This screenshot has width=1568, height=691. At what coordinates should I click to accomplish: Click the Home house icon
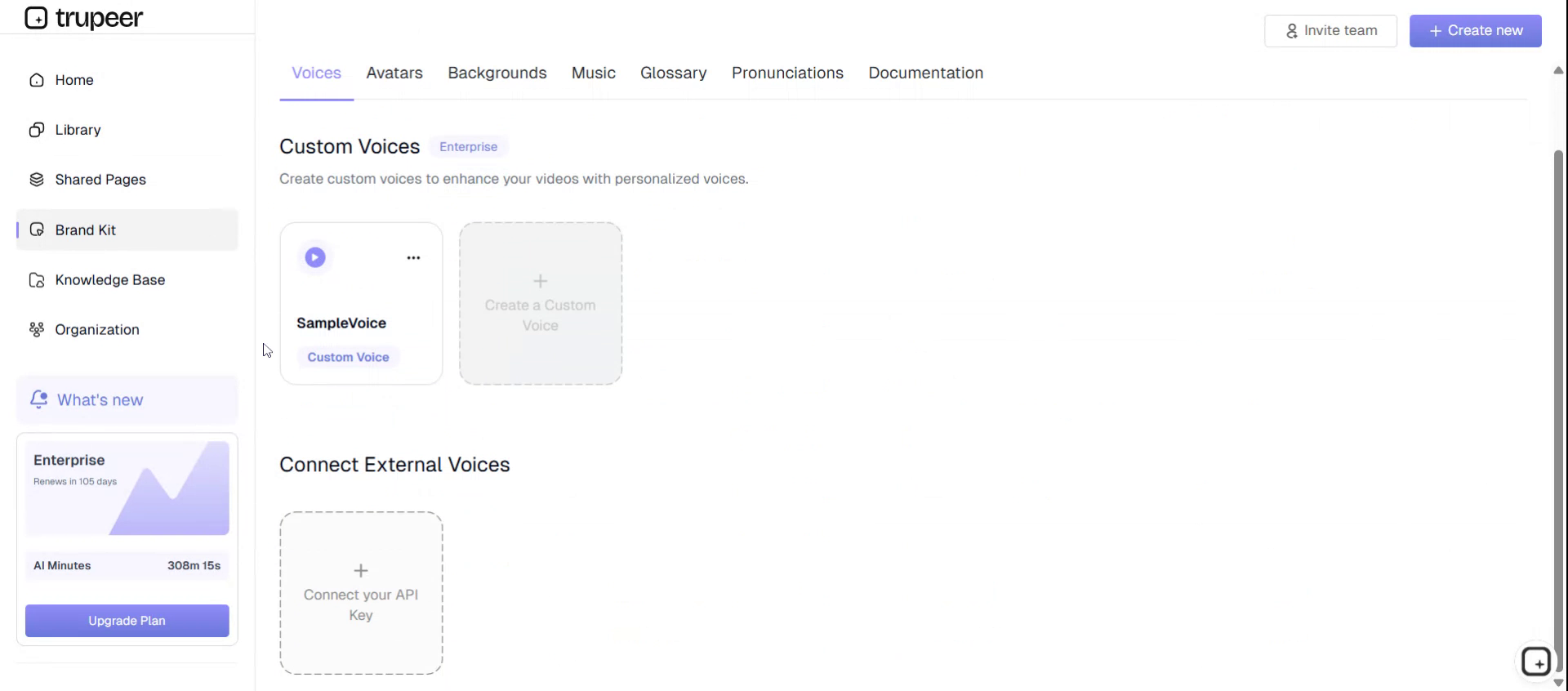pos(37,80)
